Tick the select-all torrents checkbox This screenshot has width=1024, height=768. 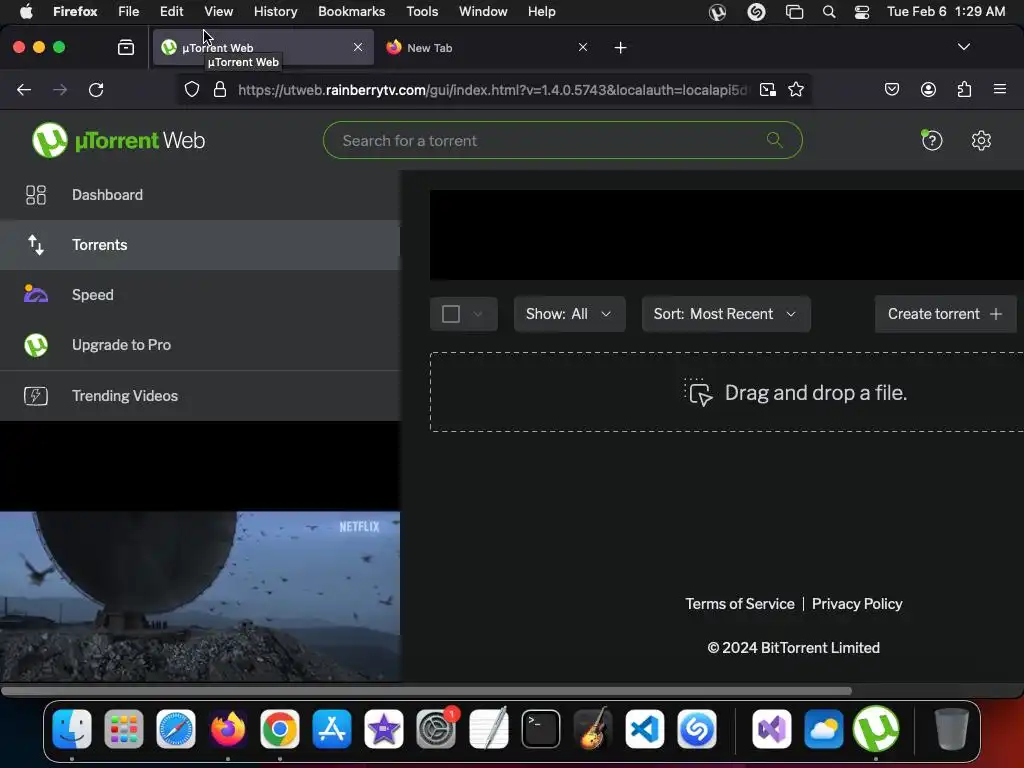click(x=451, y=314)
